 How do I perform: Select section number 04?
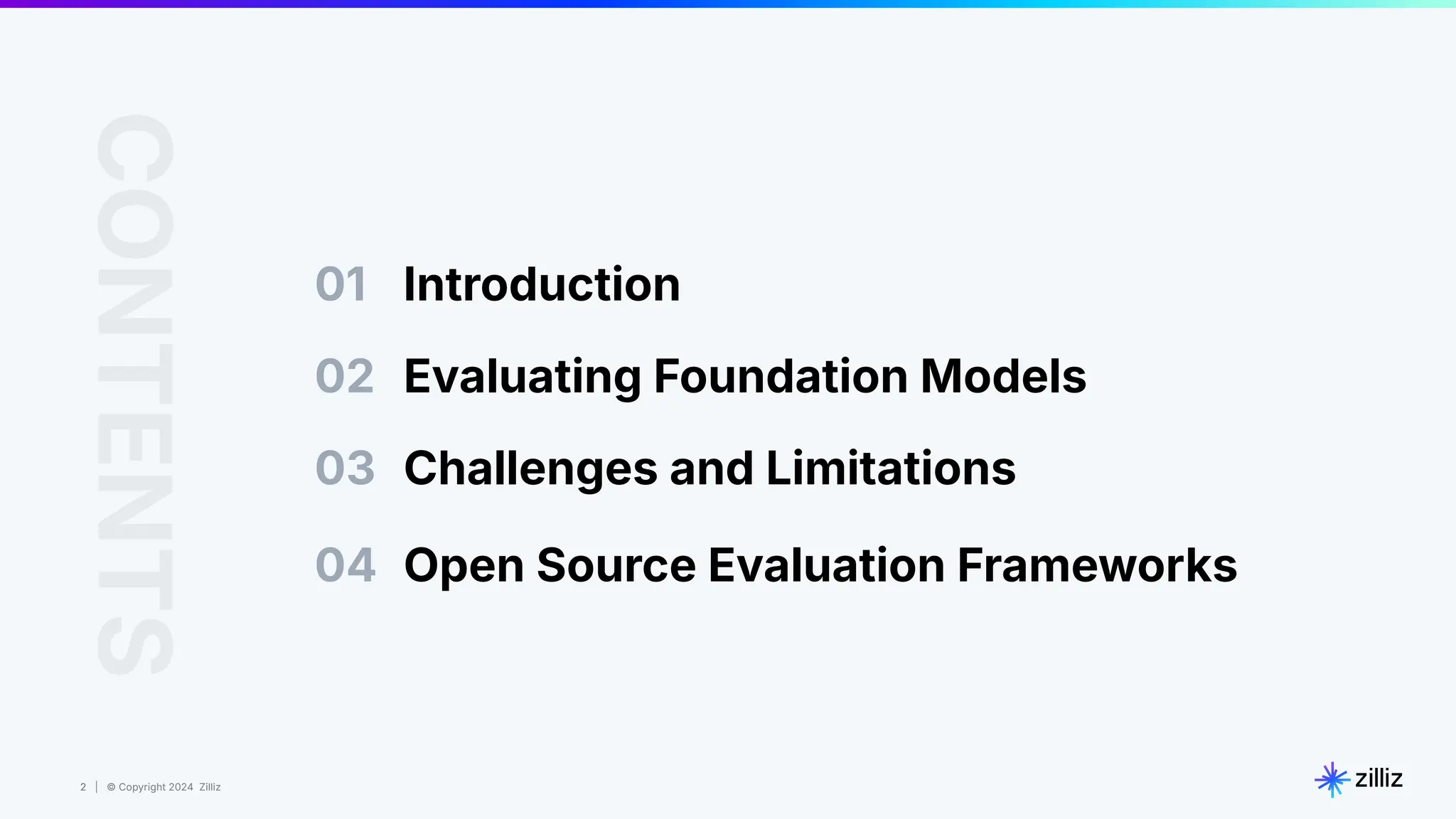tap(346, 566)
